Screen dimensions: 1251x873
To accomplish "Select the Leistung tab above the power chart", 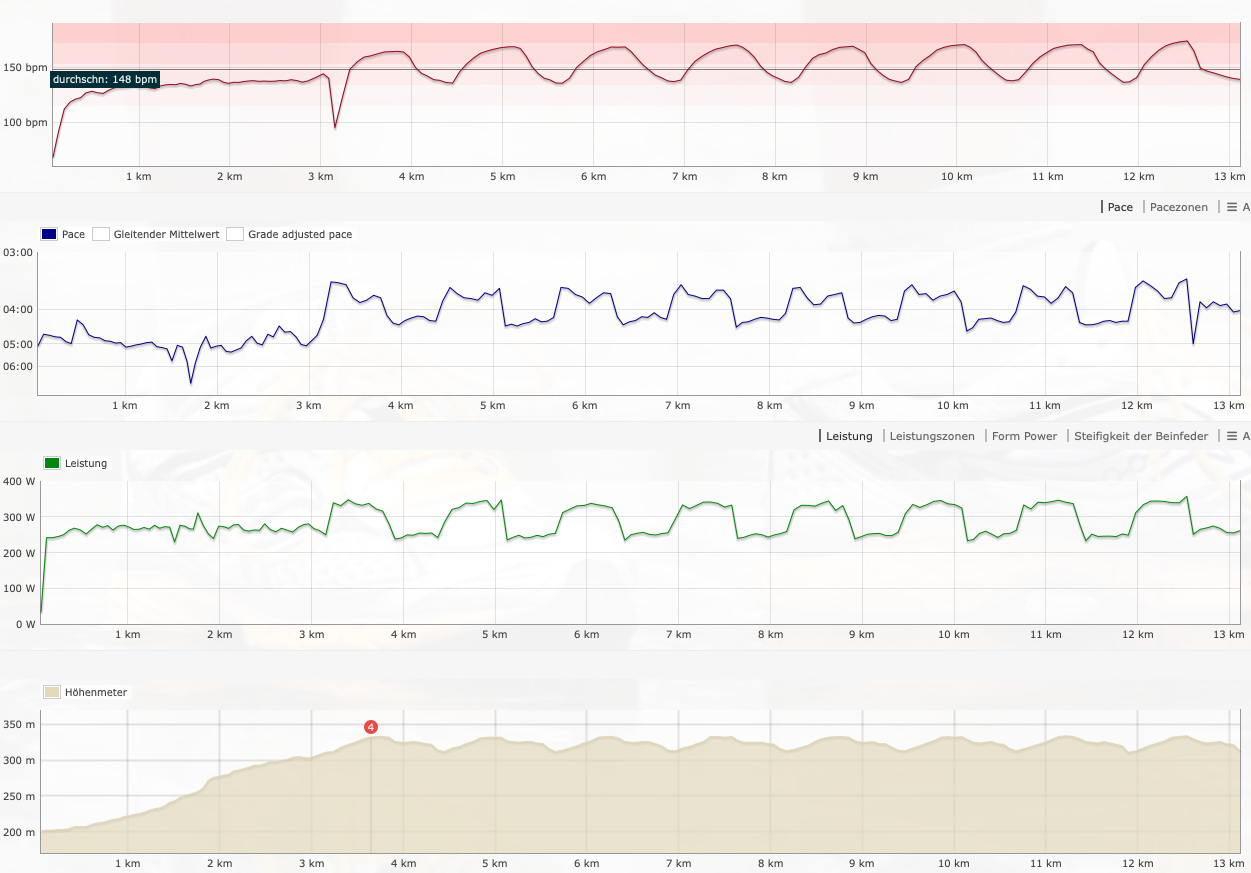I will pos(848,436).
